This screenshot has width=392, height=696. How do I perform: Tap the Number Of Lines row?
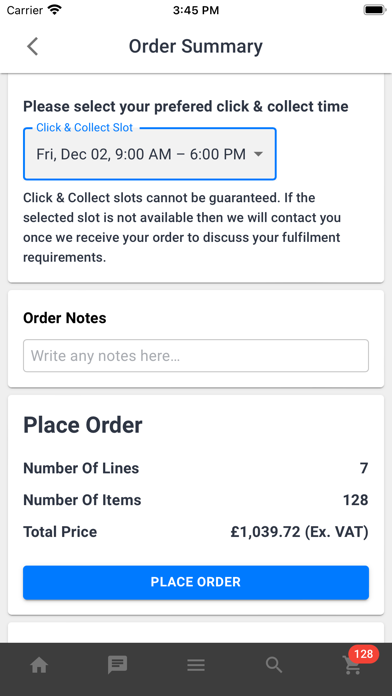pos(196,468)
